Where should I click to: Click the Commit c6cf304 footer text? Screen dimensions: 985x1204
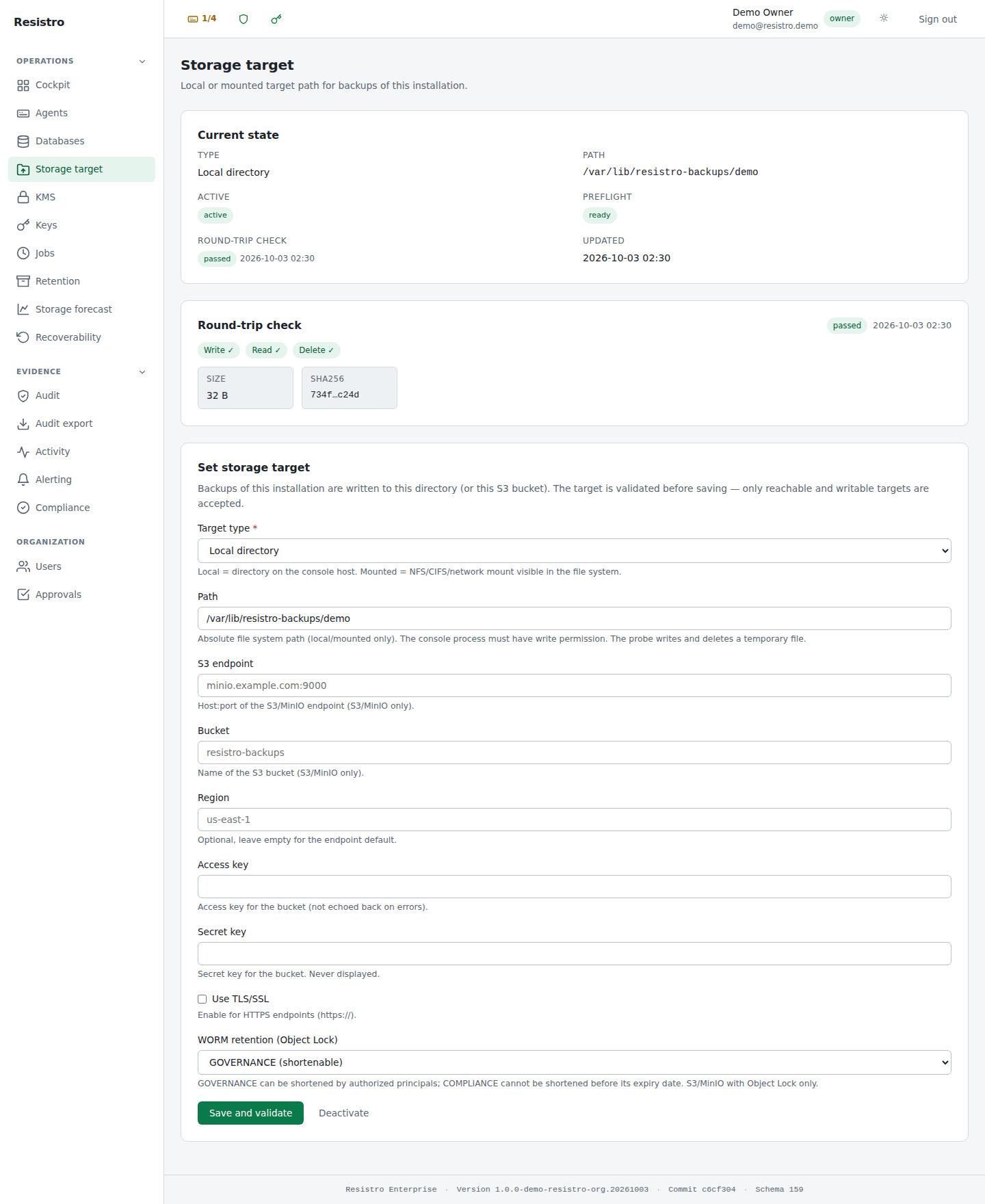click(702, 1189)
